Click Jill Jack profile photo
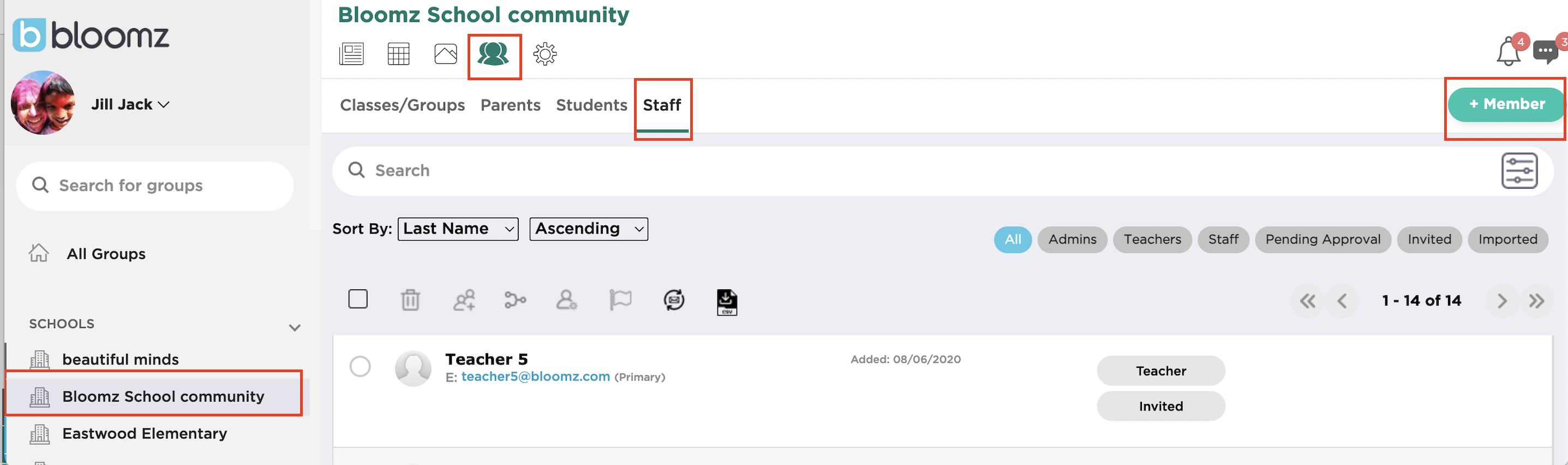 tap(43, 103)
